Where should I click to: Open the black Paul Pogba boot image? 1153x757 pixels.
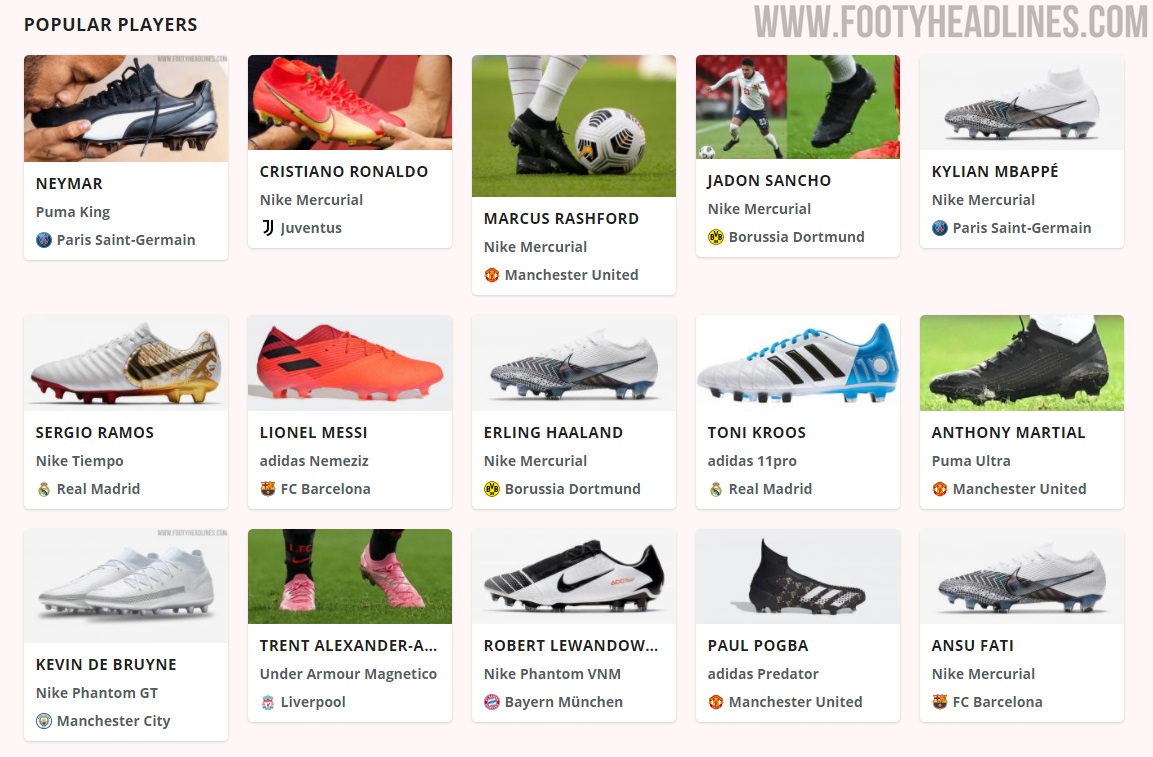[797, 576]
